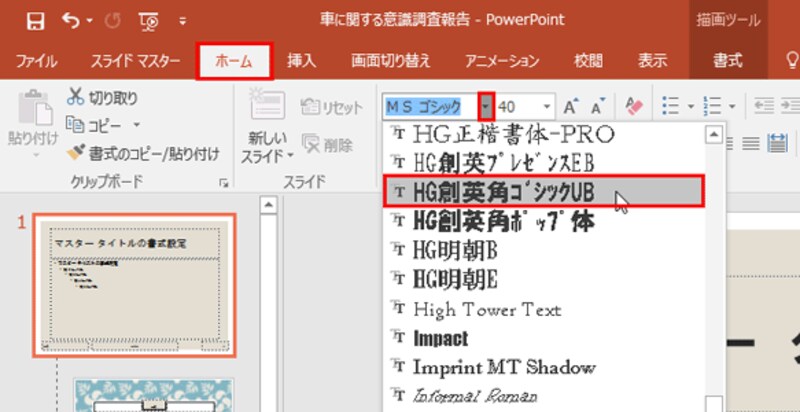The height and width of the screenshot is (412, 800).
Task: Click the 削除 button
Action: (328, 145)
